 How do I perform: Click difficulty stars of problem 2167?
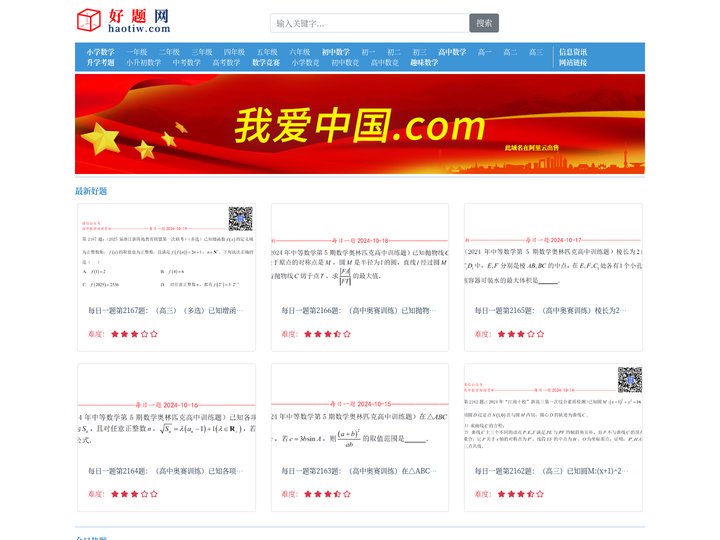(x=134, y=334)
